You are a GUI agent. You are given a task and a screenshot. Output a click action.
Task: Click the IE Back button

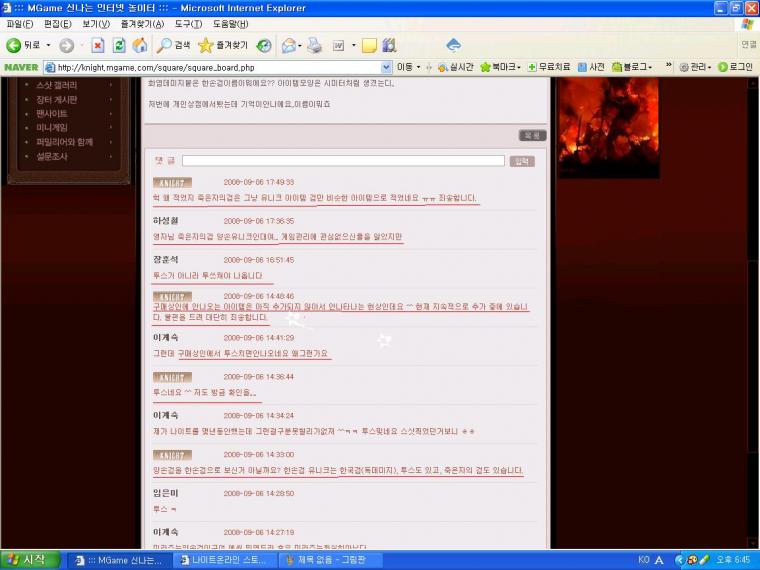click(x=23, y=45)
